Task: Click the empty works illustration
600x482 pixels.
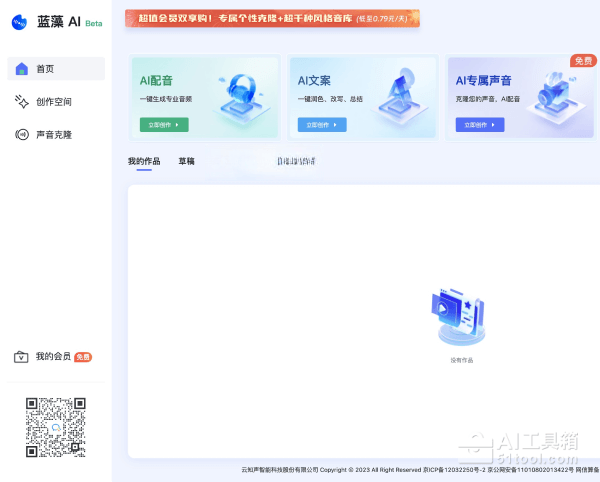Action: [460, 318]
